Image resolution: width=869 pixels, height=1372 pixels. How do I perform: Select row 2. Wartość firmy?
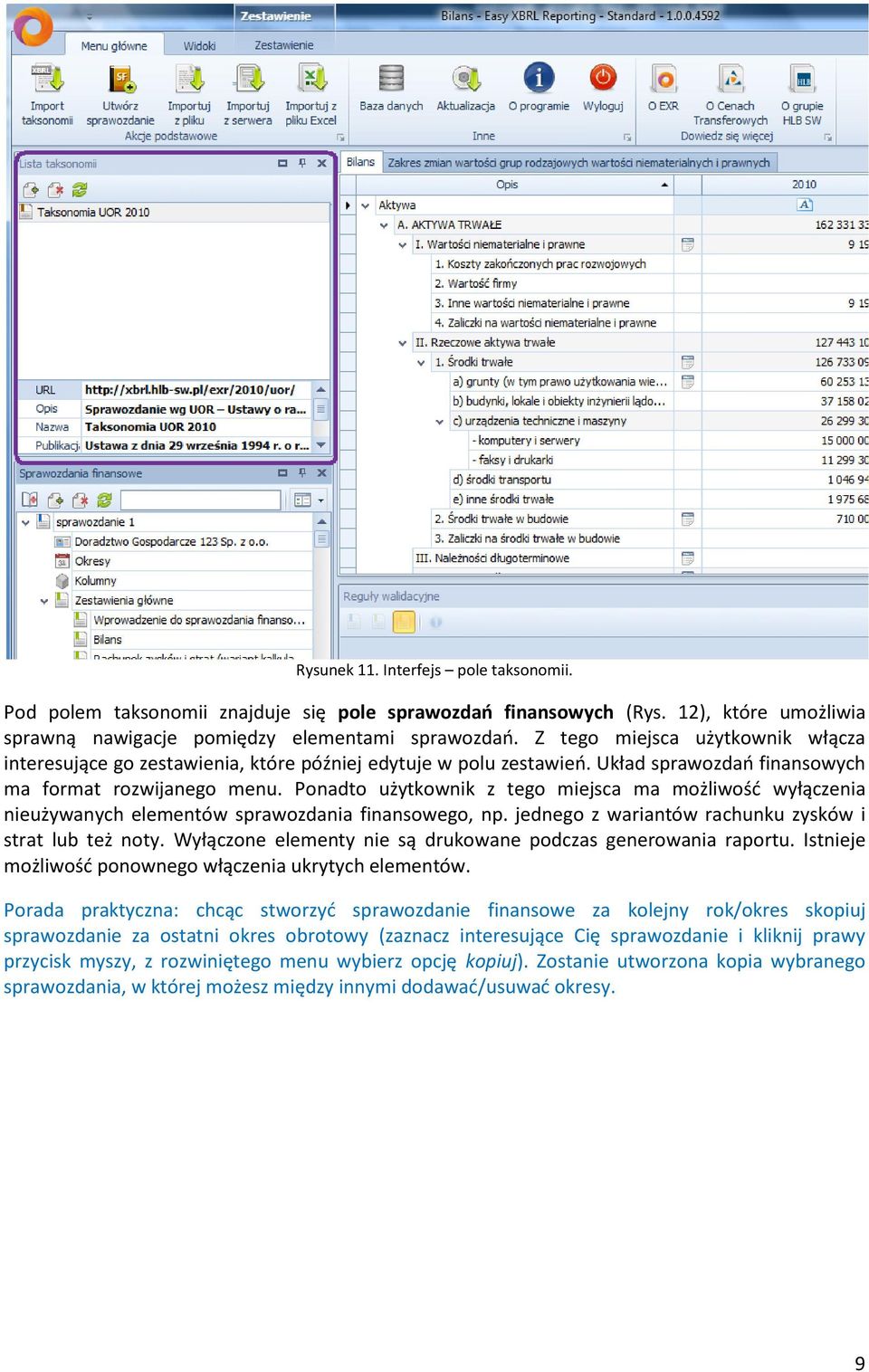[x=475, y=283]
